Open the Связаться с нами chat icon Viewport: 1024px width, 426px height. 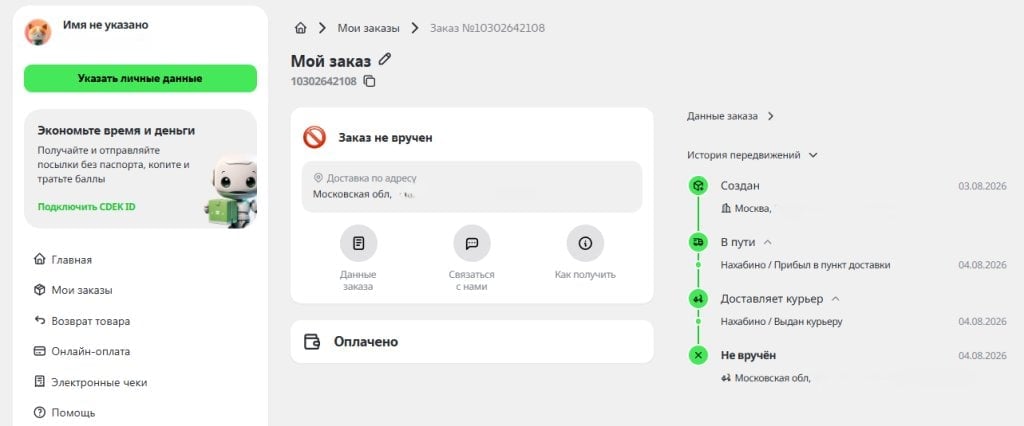tap(472, 244)
